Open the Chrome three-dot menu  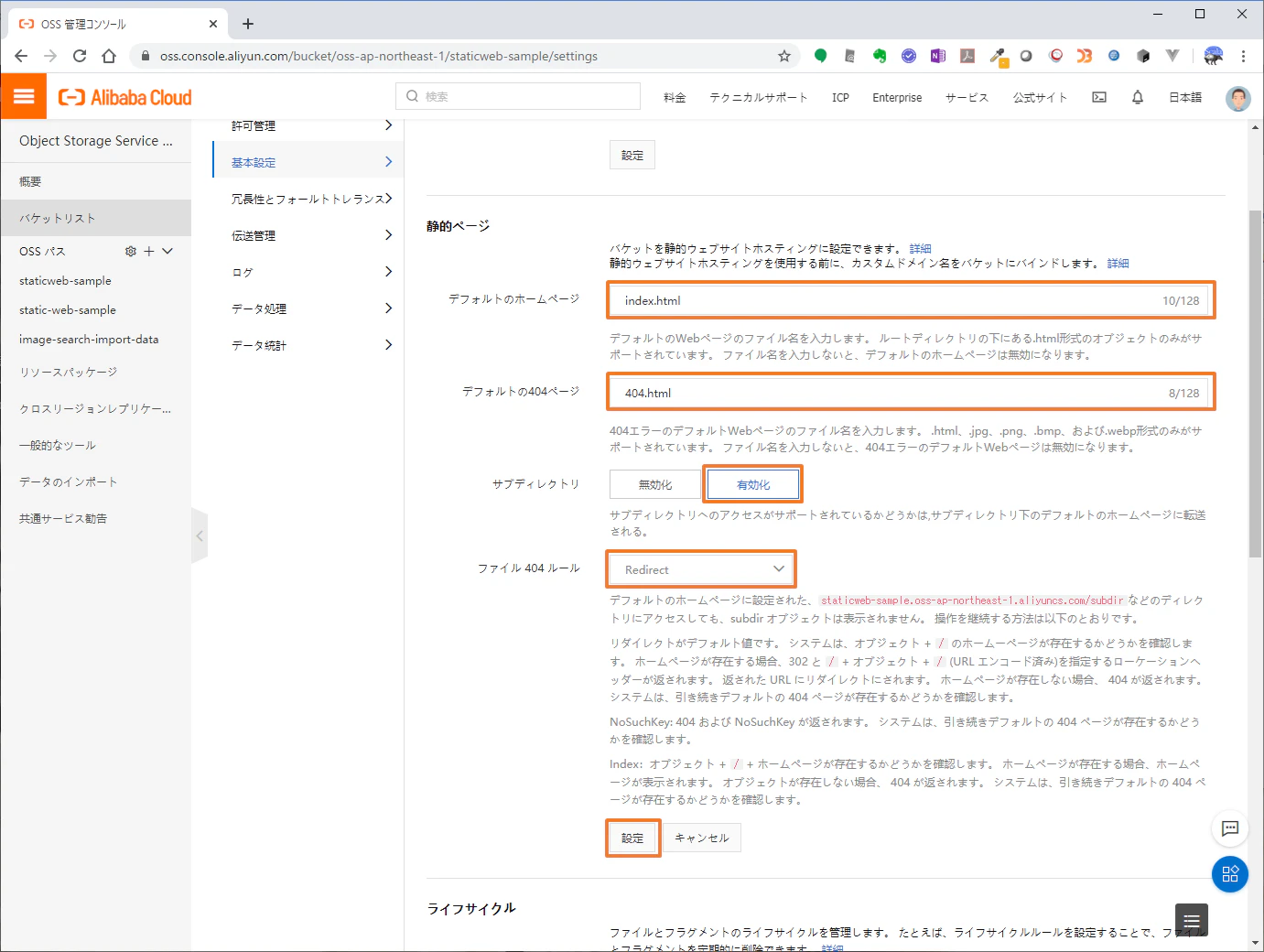point(1243,56)
